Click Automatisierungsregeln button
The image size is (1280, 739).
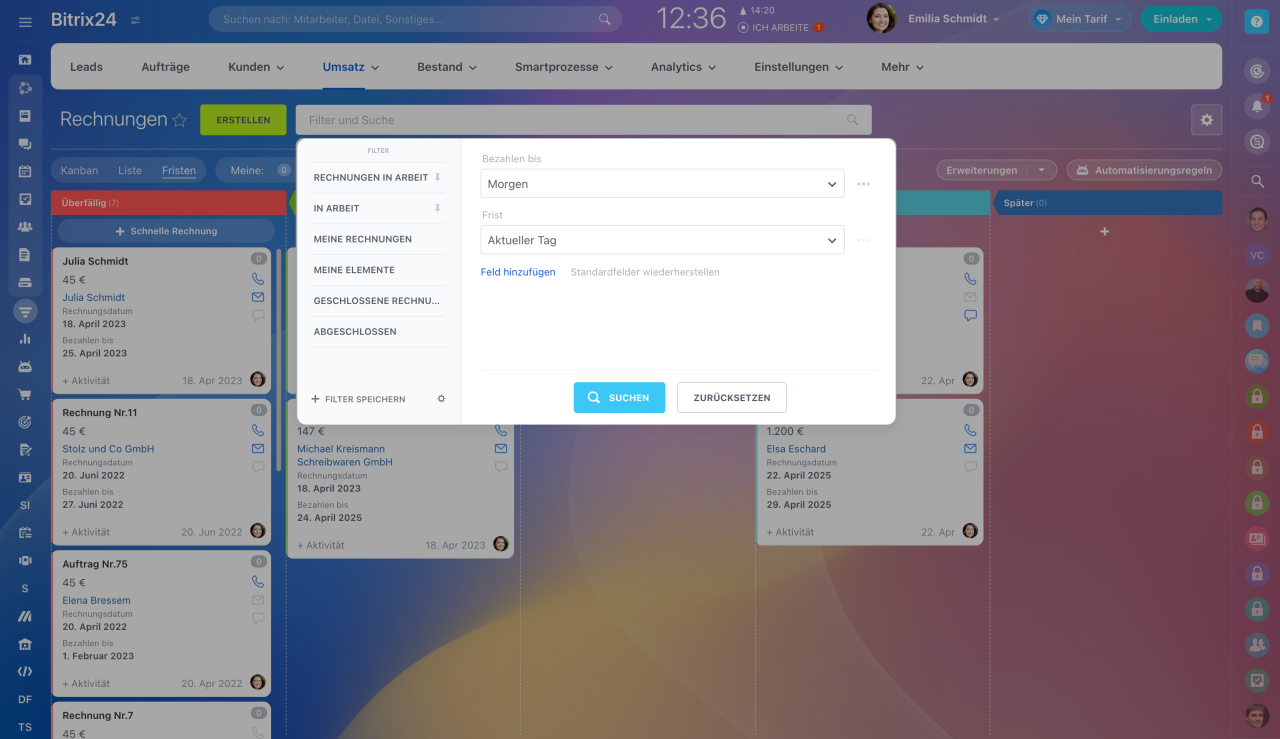[x=1145, y=170]
